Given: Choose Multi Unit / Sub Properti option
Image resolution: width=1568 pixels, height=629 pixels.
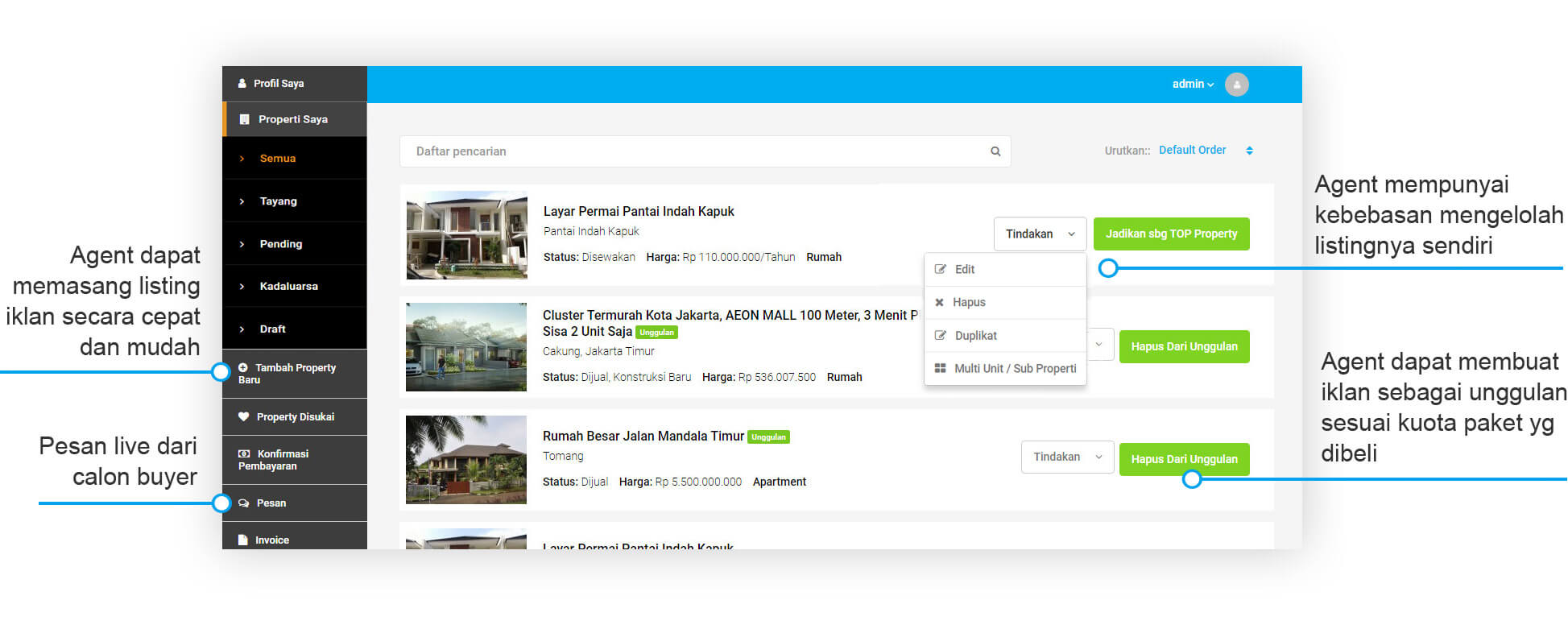Looking at the screenshot, I should point(1005,368).
